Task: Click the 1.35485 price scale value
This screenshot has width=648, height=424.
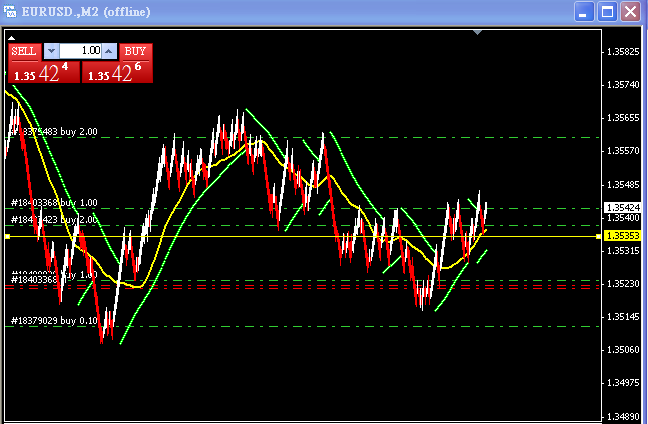Action: (623, 184)
